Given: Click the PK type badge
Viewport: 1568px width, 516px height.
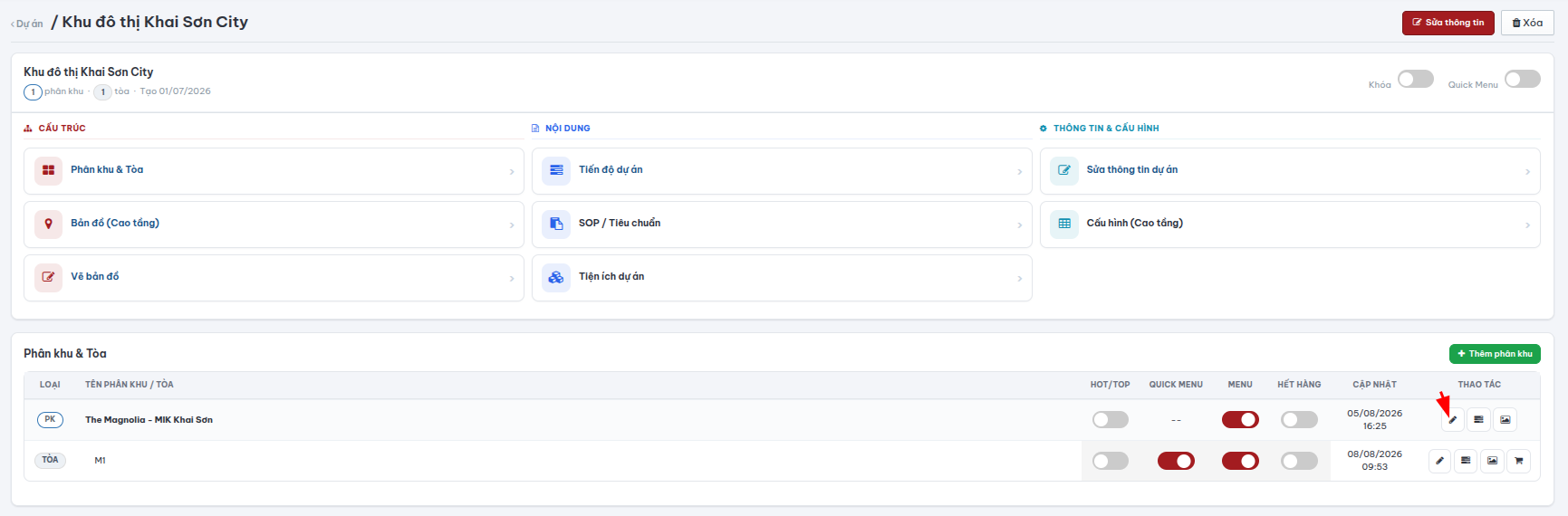Looking at the screenshot, I should [x=50, y=419].
